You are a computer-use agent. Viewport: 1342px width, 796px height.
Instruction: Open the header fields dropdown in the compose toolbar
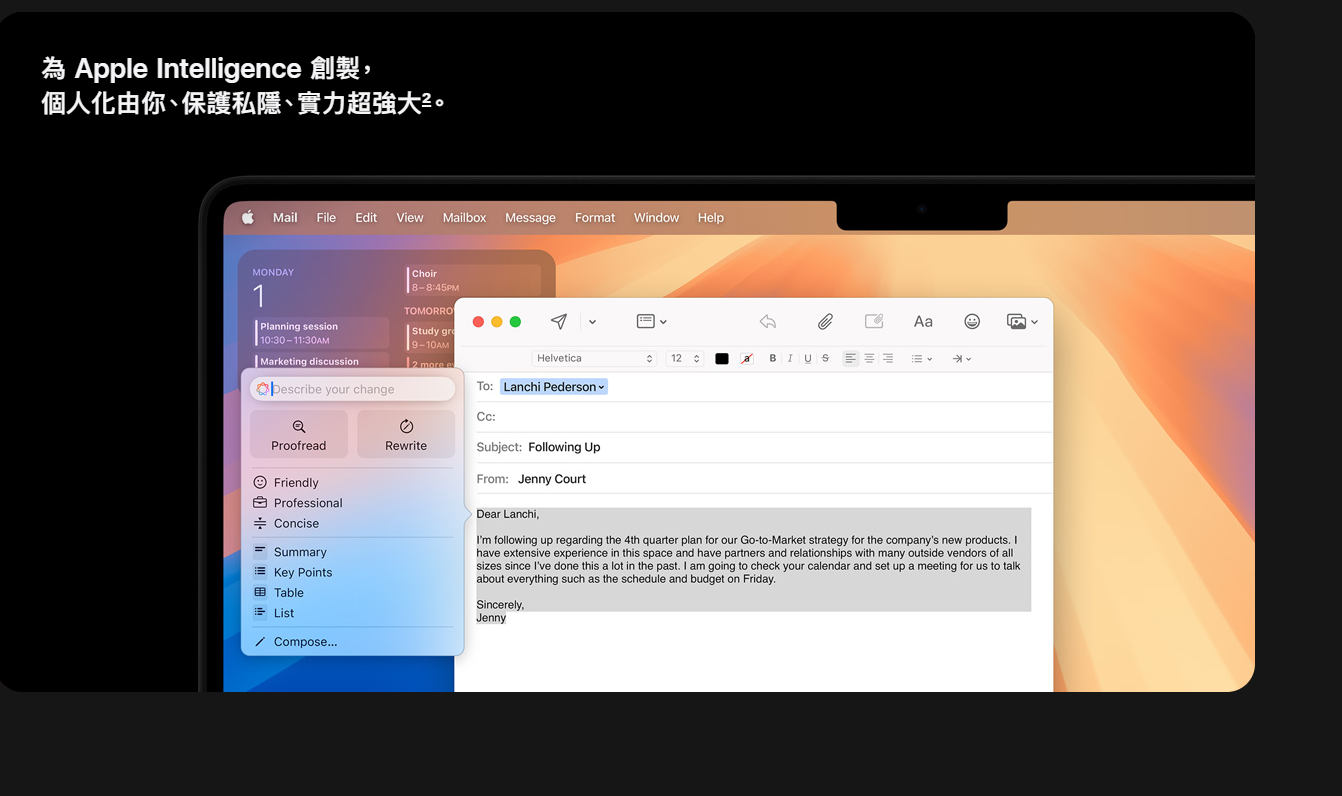point(651,321)
